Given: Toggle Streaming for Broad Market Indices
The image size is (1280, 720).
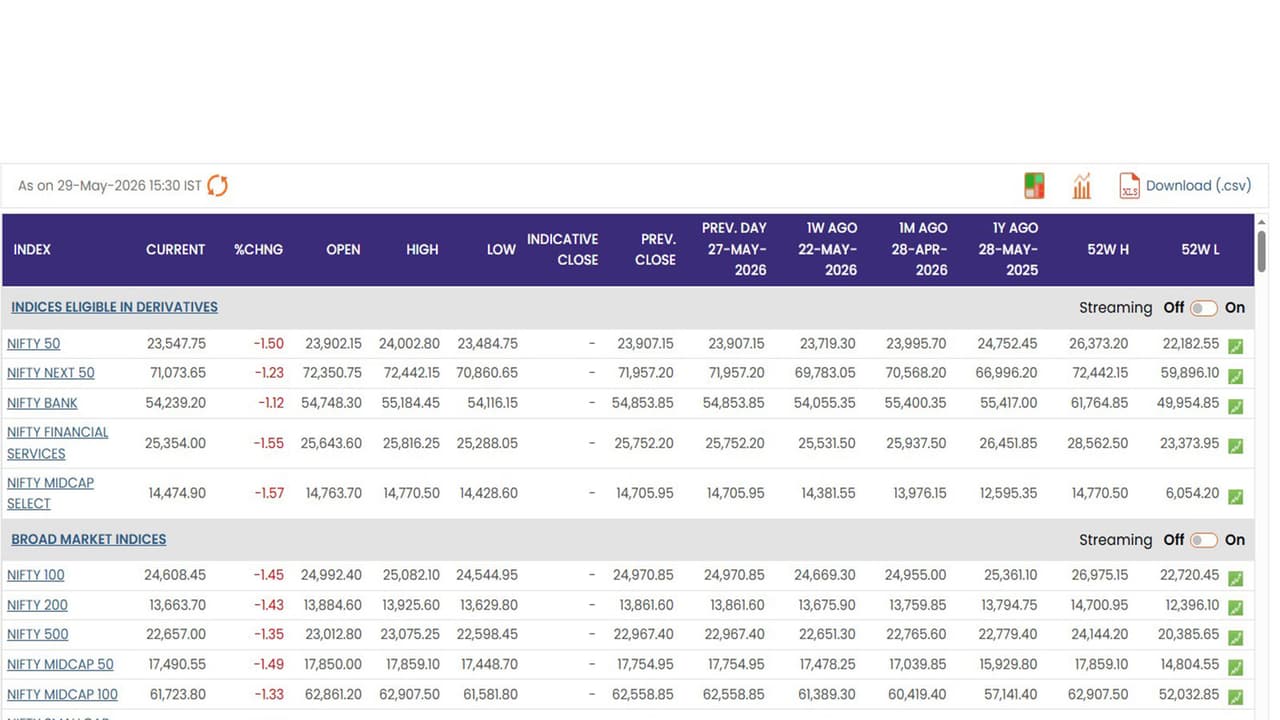Looking at the screenshot, I should [x=1204, y=540].
